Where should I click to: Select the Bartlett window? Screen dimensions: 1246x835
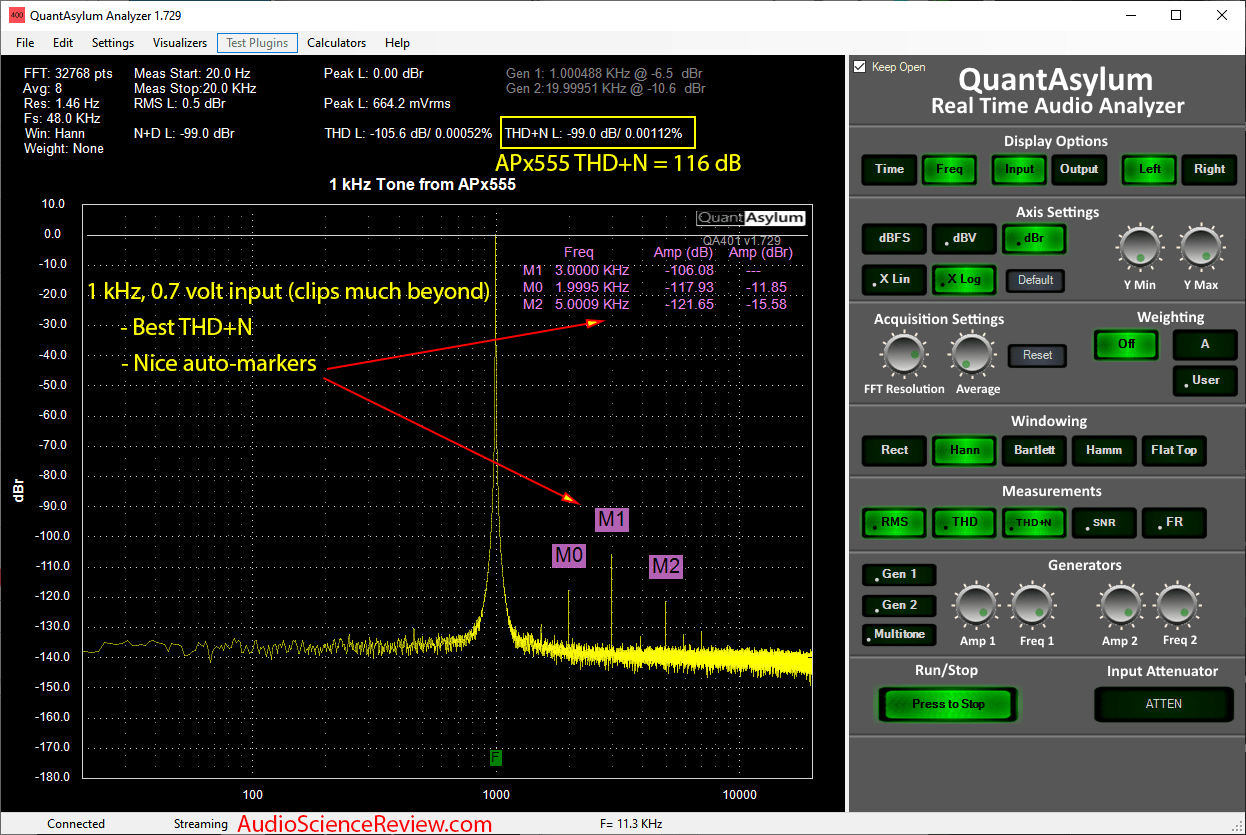[x=1034, y=450]
